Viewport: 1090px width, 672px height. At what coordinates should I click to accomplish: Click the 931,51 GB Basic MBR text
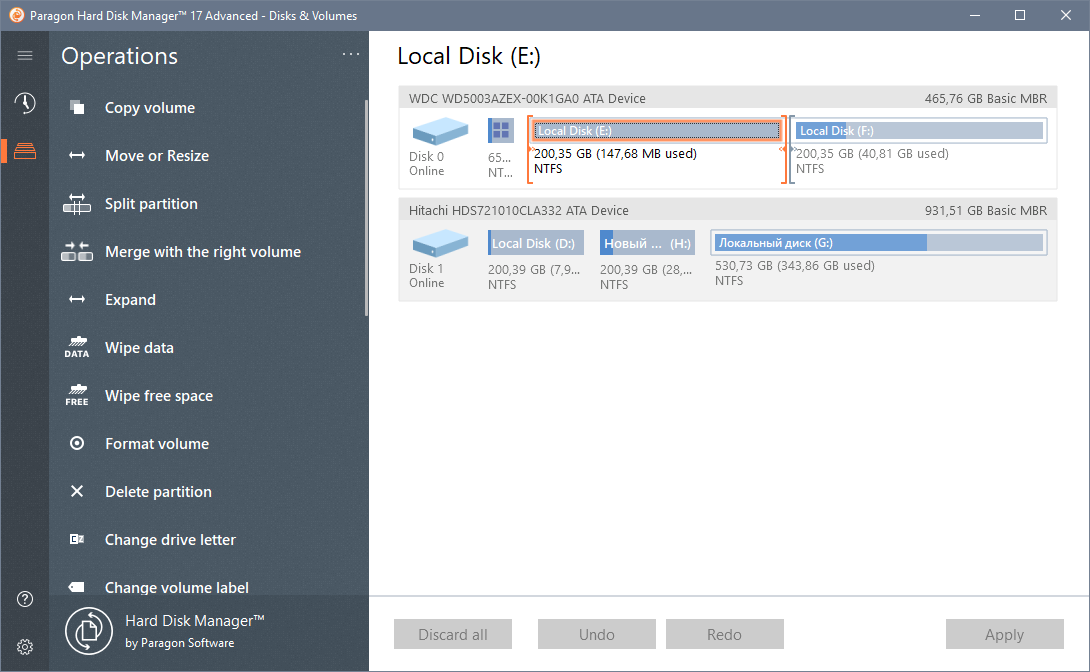coord(986,211)
